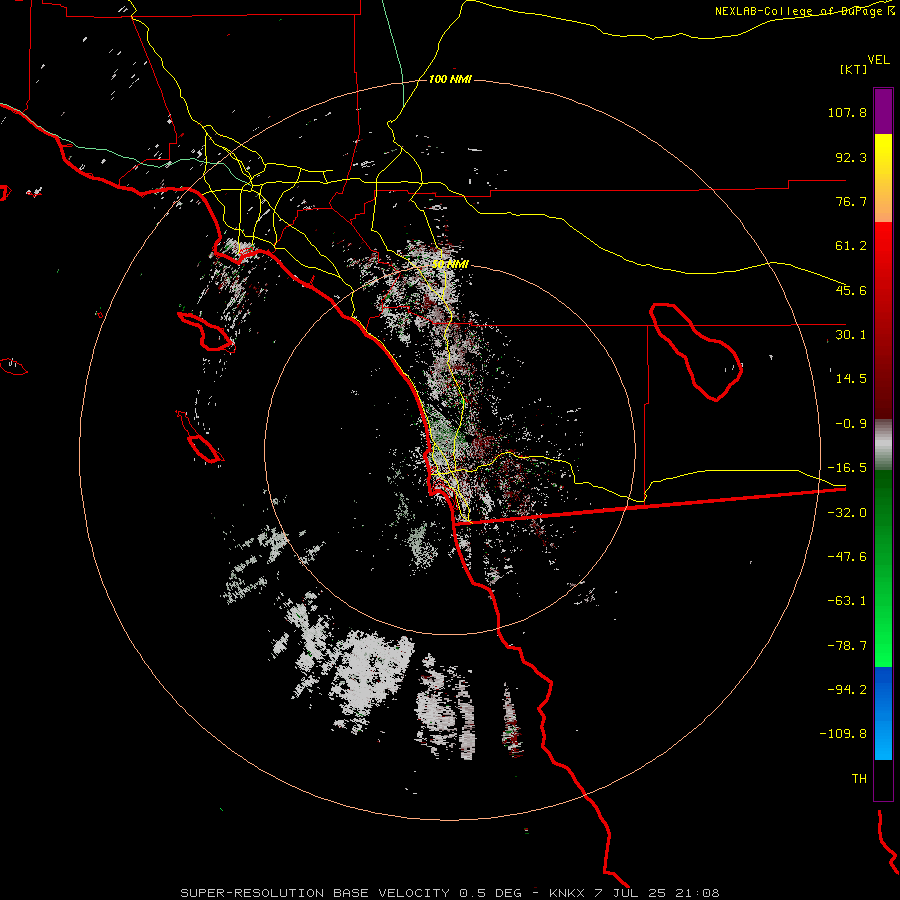This screenshot has height=900, width=900.
Task: Select the -0.9 legend value
Action: tap(851, 424)
